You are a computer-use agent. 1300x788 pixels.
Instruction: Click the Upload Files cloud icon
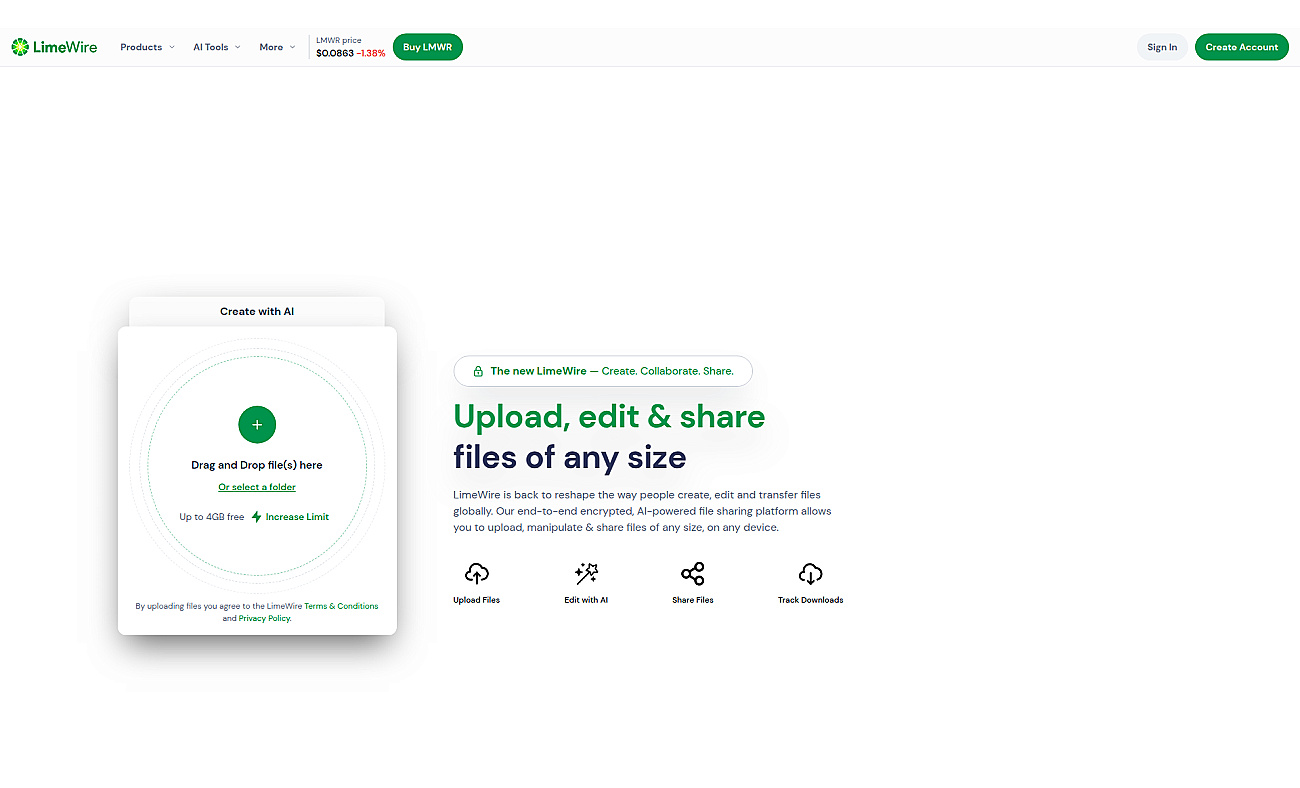(477, 573)
